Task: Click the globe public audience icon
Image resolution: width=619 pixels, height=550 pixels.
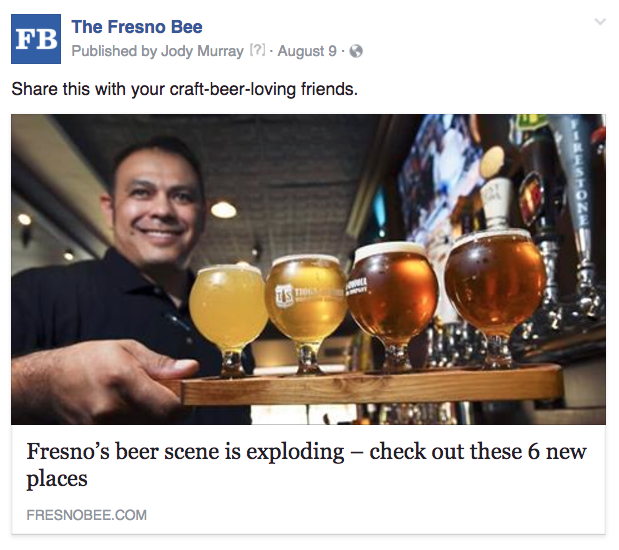Action: point(357,51)
